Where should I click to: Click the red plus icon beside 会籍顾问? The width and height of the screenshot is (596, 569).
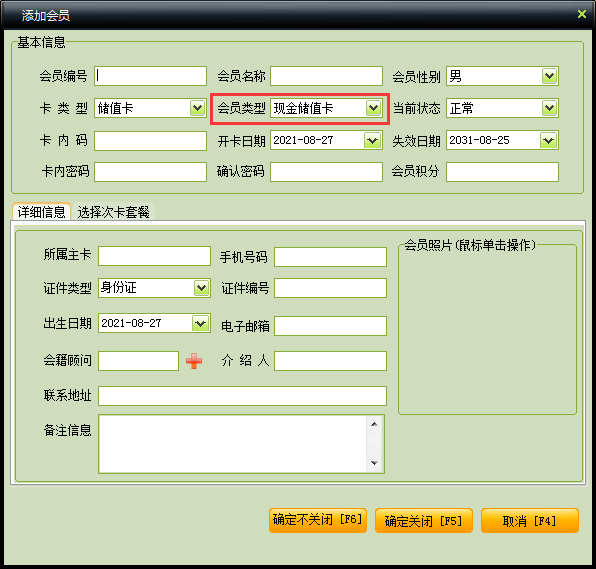(194, 361)
